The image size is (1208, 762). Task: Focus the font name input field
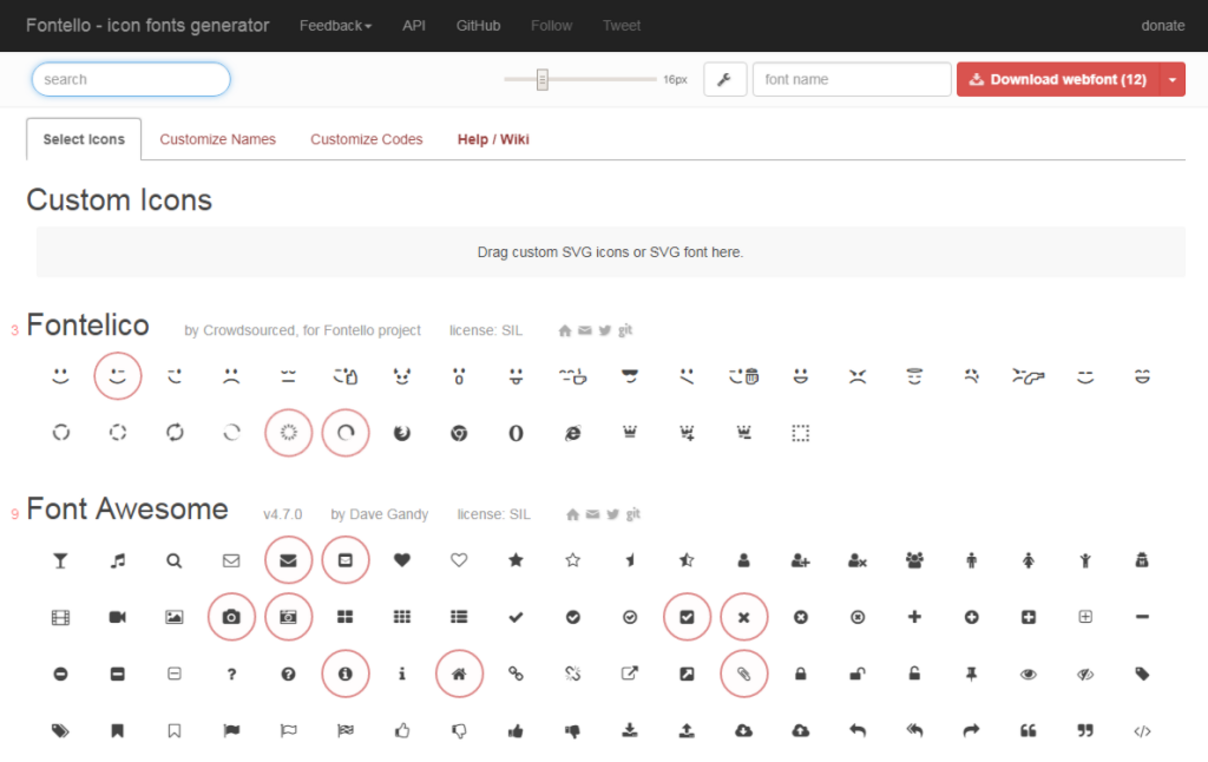[851, 80]
